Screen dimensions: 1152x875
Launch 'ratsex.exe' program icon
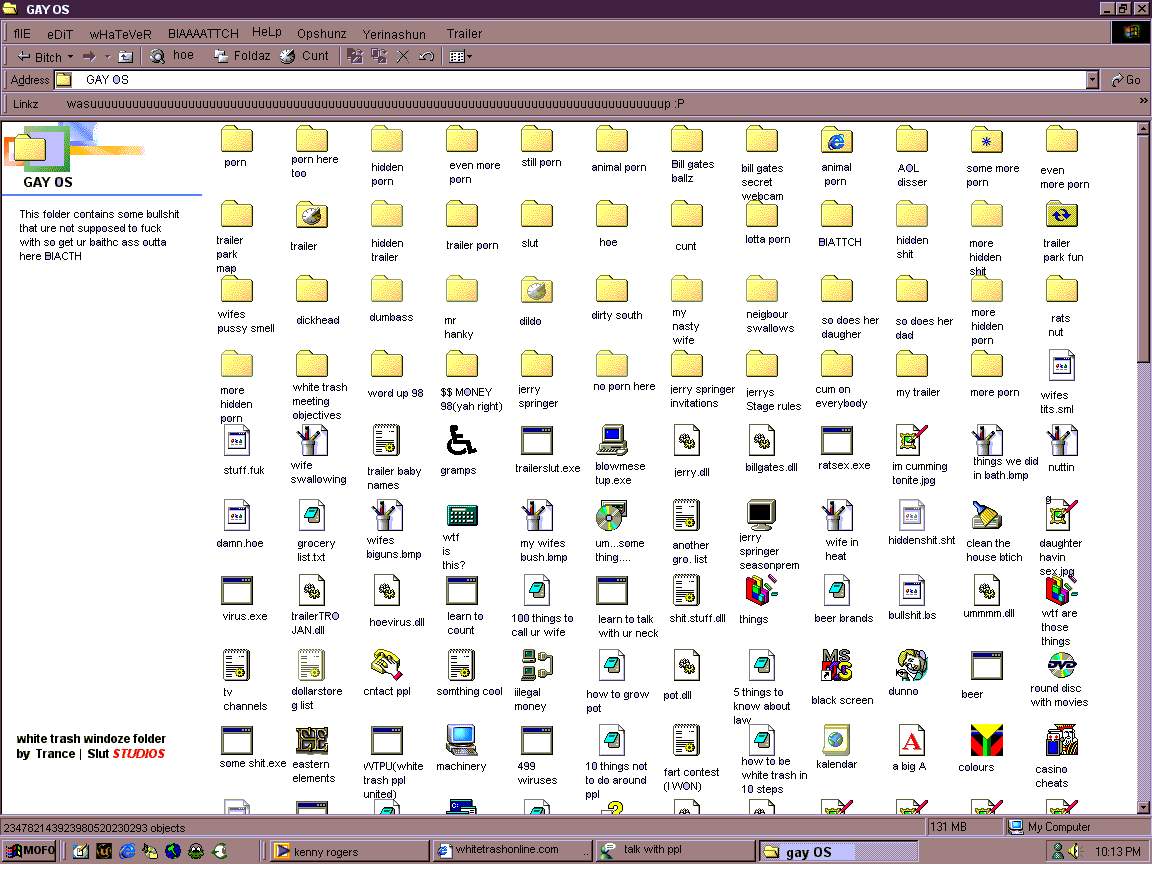(836, 440)
